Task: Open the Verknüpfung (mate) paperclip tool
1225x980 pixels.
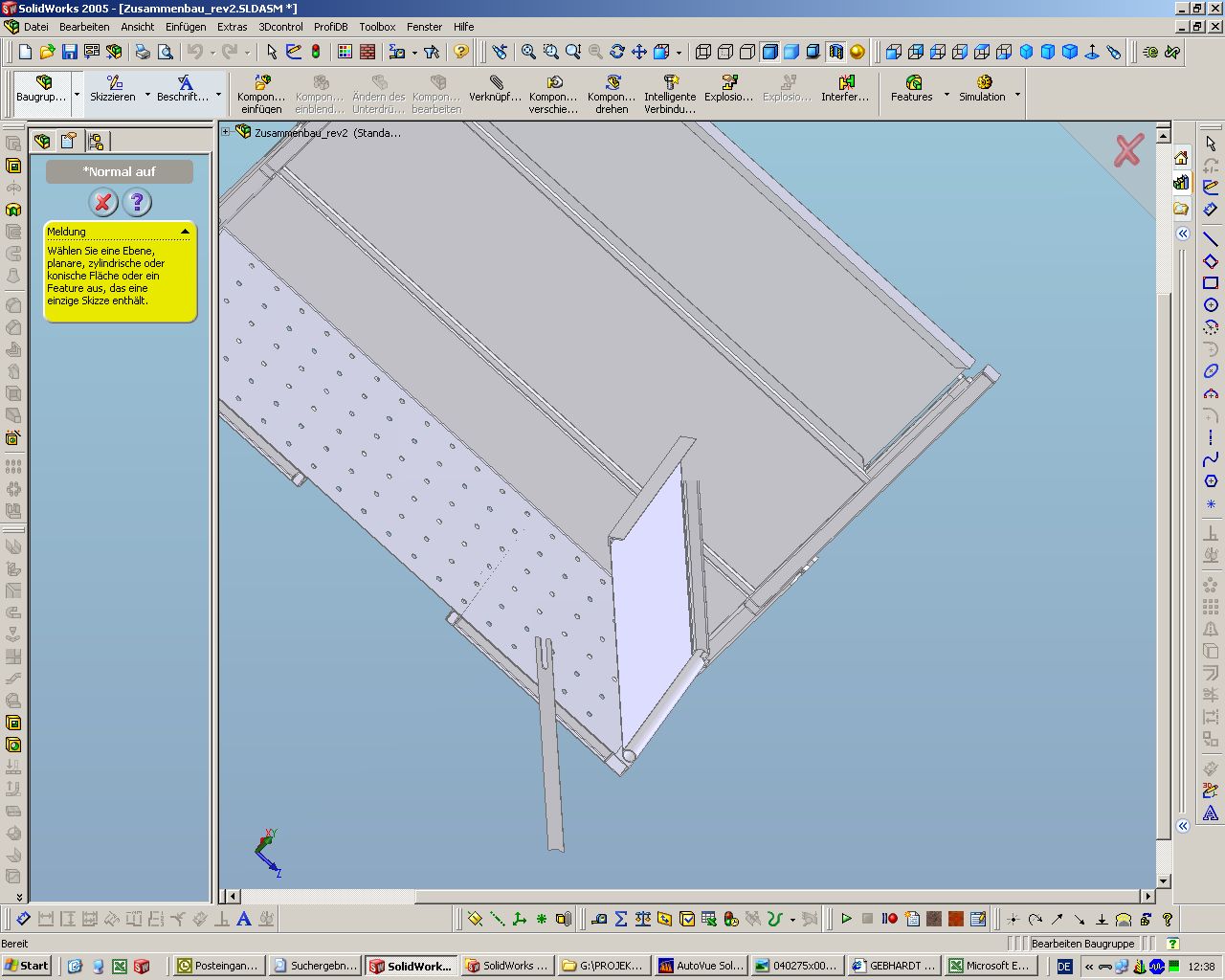Action: pyautogui.click(x=495, y=88)
